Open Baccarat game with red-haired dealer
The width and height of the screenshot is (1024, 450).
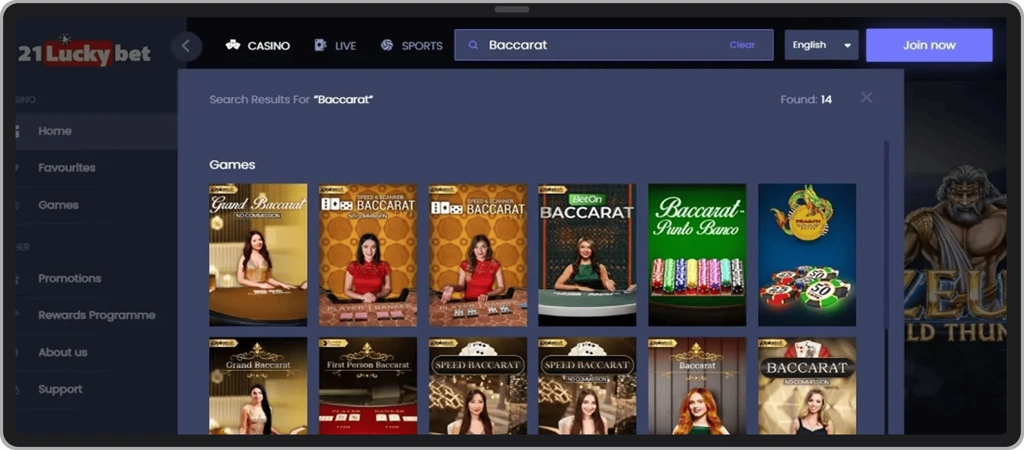pos(697,386)
